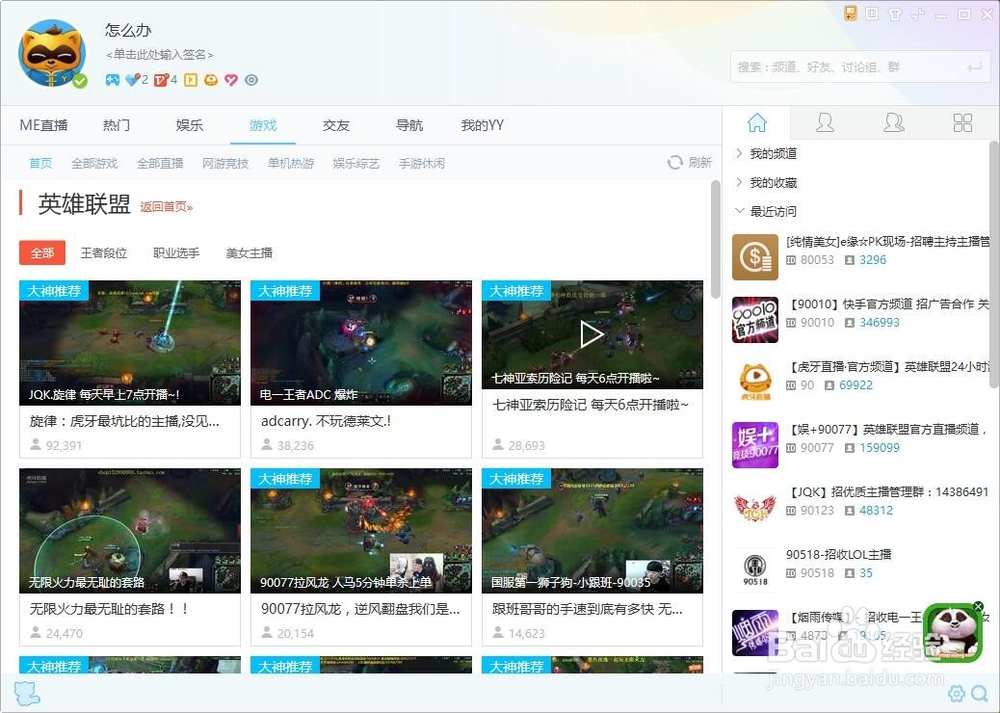
Task: Open the JQK winged channel logo
Action: (x=755, y=507)
